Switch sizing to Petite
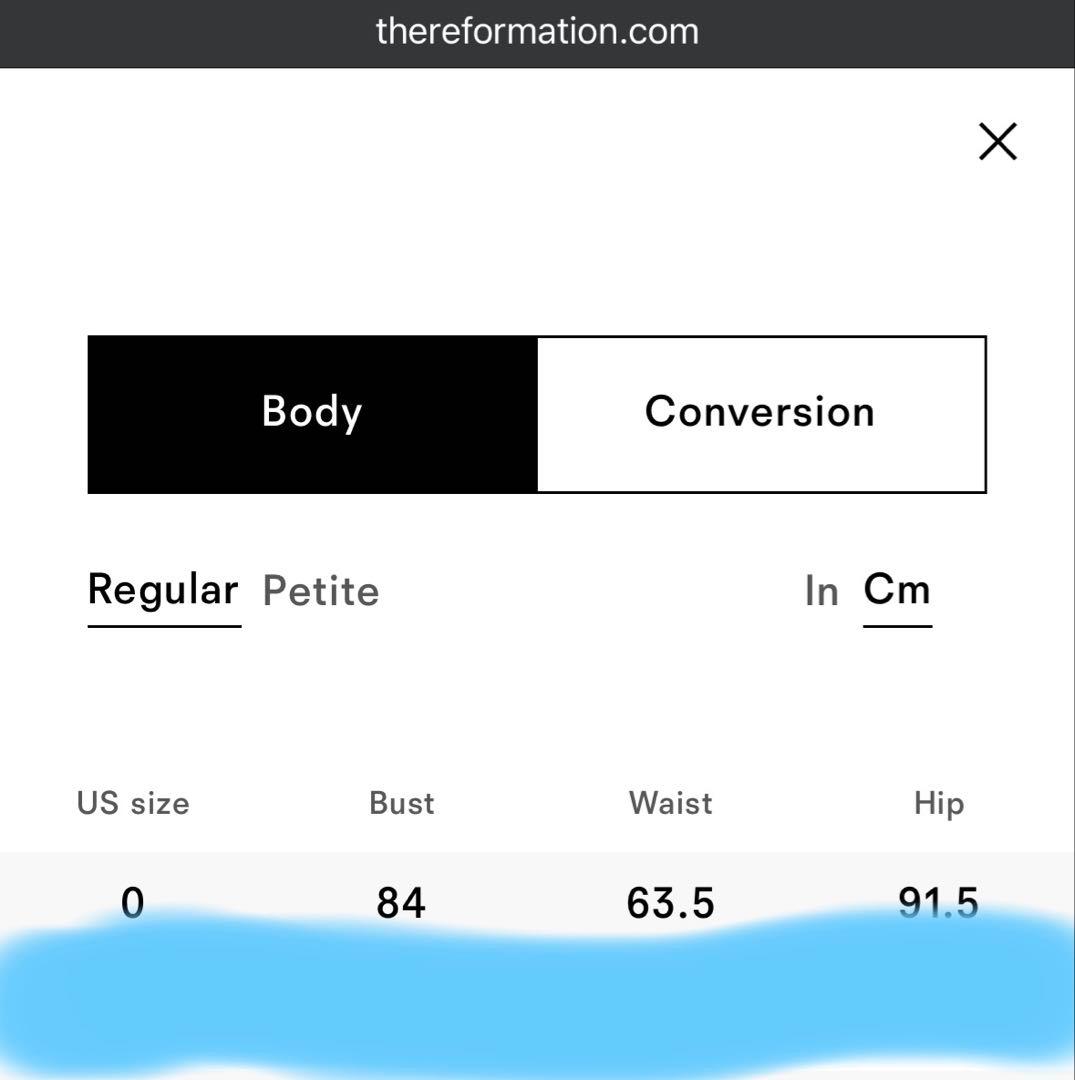1075x1080 pixels. pos(320,591)
